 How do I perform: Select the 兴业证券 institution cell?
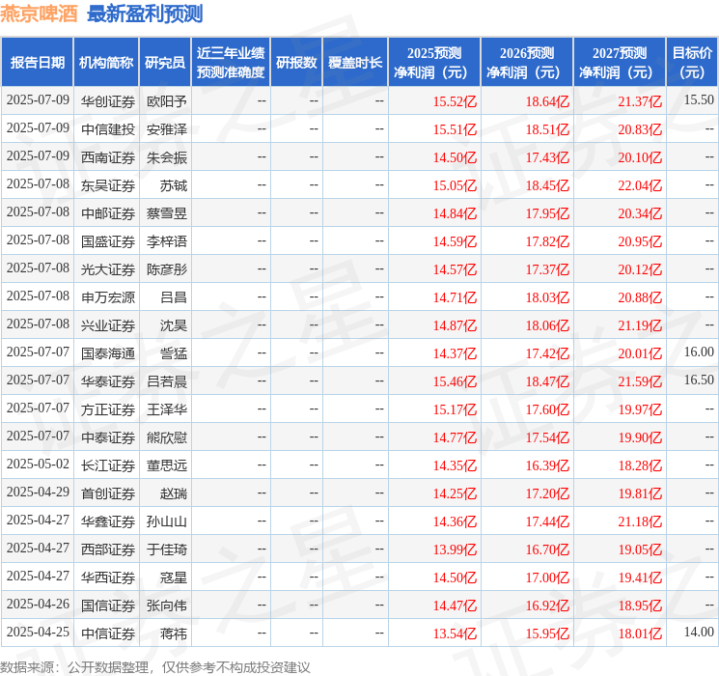[108, 325]
